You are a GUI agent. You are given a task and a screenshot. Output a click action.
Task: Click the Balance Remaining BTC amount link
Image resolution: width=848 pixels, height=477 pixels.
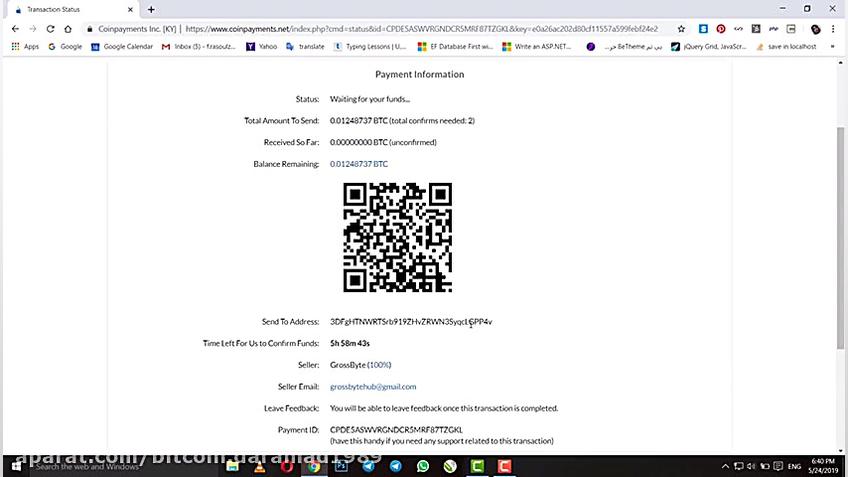[359, 164]
